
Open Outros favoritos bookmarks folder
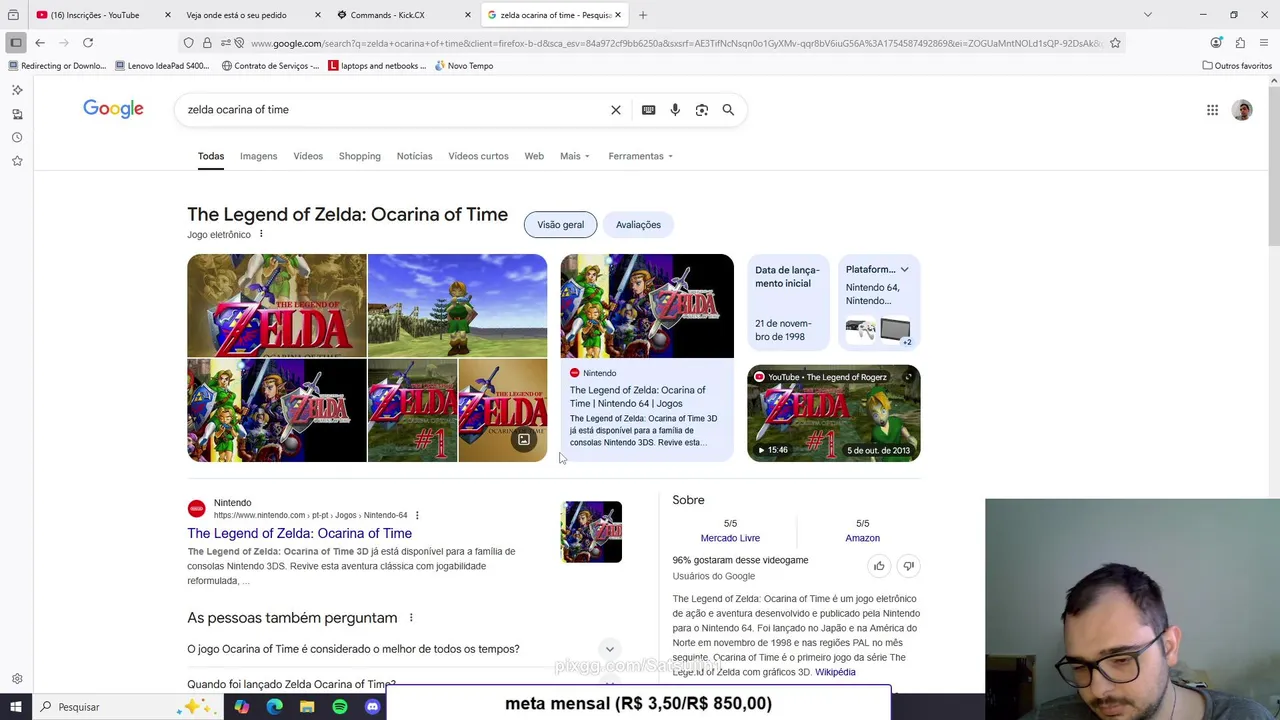click(1237, 66)
